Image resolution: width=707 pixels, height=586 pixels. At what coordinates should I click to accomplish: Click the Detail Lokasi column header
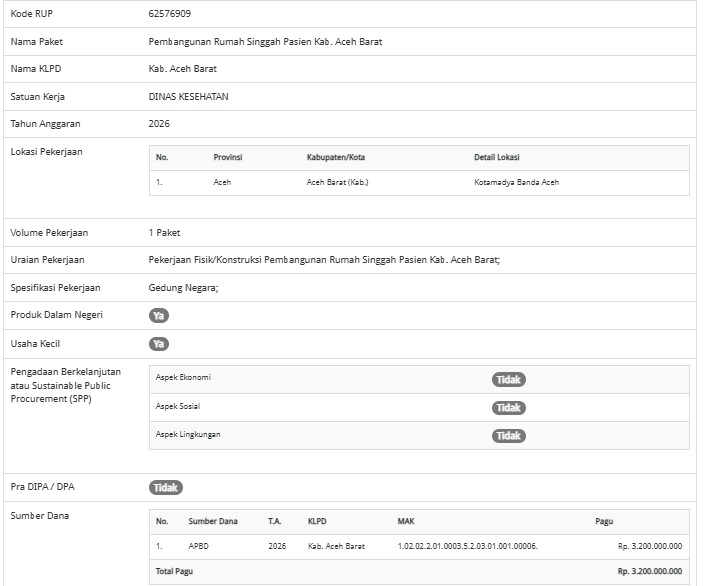(496, 158)
